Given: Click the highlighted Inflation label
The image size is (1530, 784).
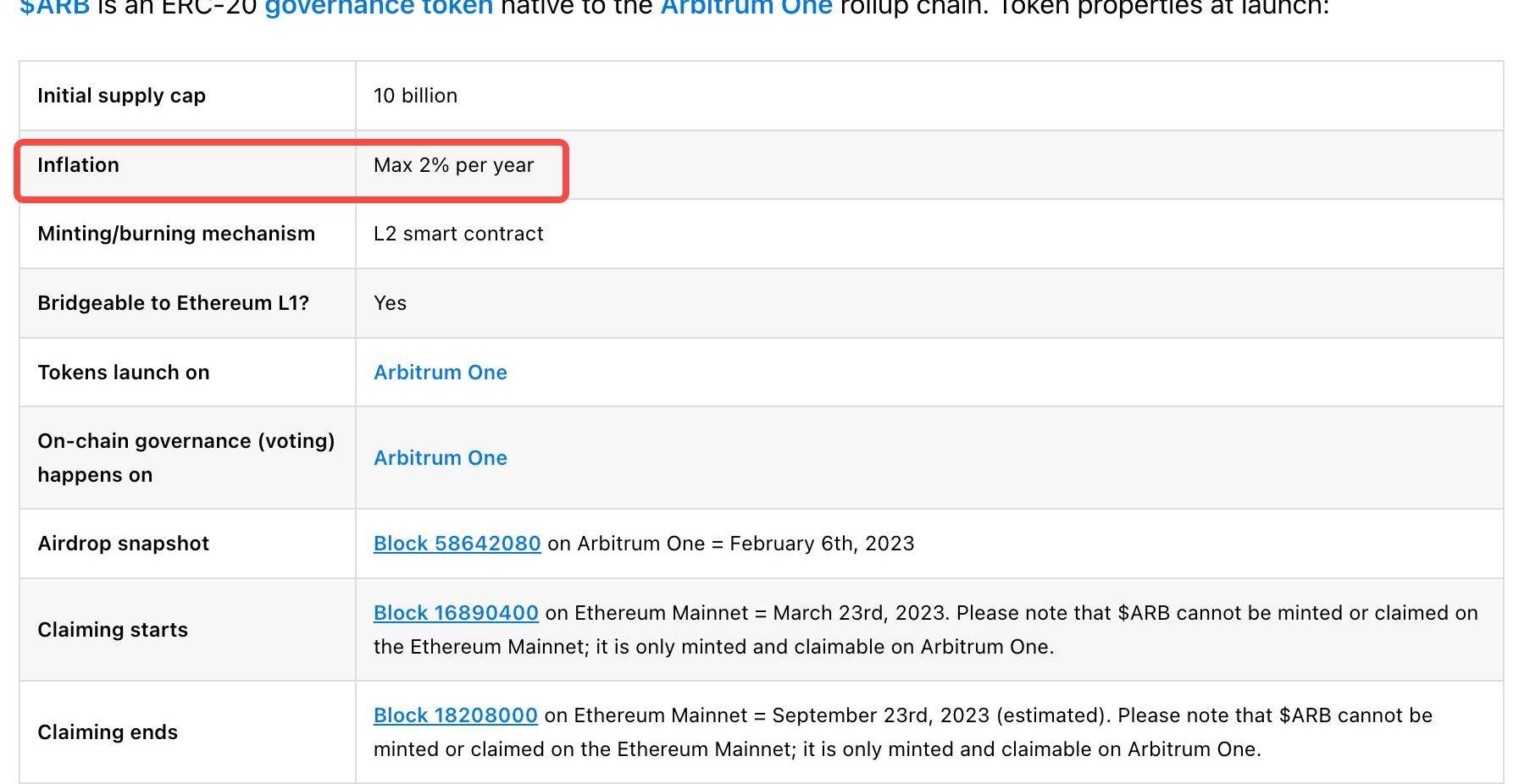Looking at the screenshot, I should (78, 165).
